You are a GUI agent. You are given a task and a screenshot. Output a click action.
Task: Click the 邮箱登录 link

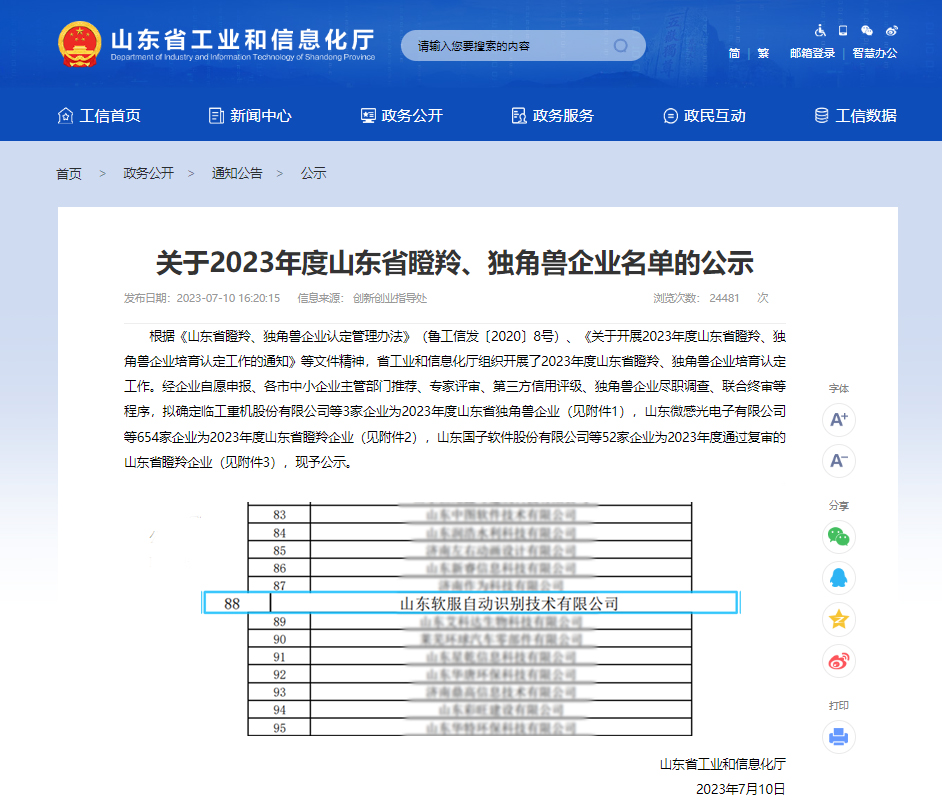pos(812,54)
